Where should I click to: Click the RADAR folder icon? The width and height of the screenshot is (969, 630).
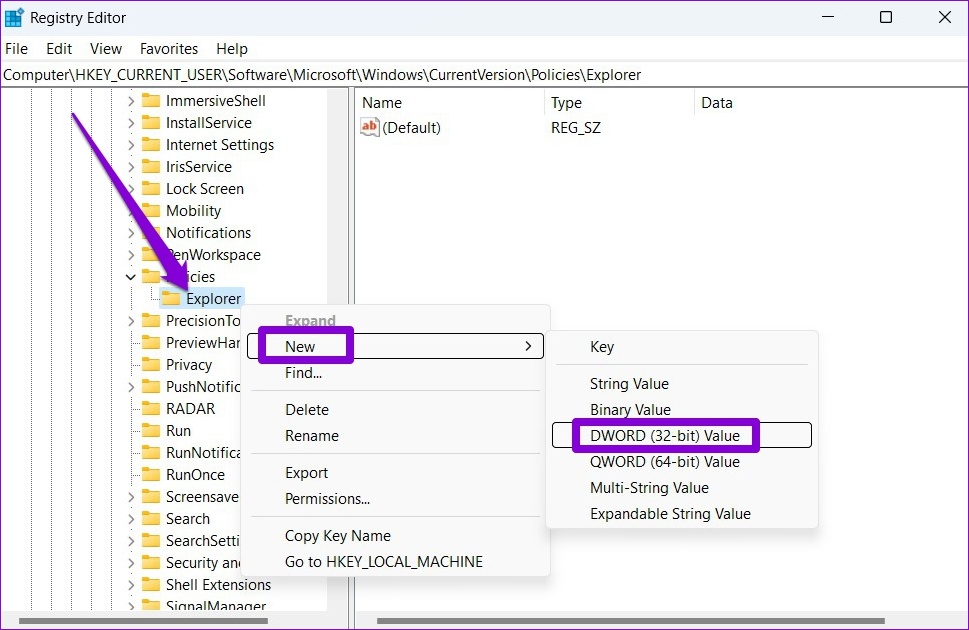(151, 409)
